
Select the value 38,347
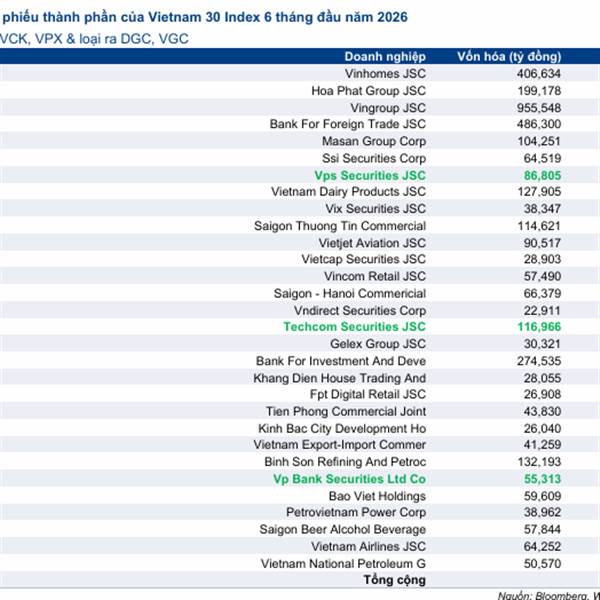point(542,209)
